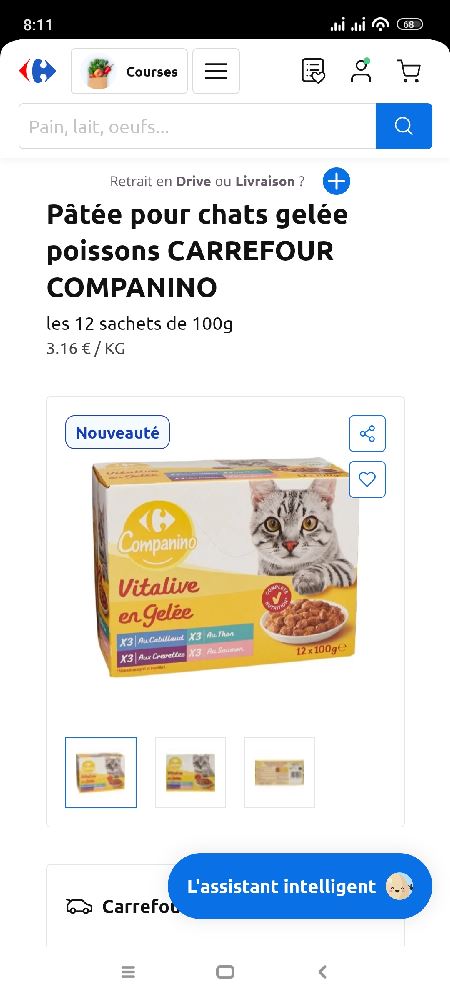
Task: Expand Drive or Livraison plus button
Action: coord(336,181)
